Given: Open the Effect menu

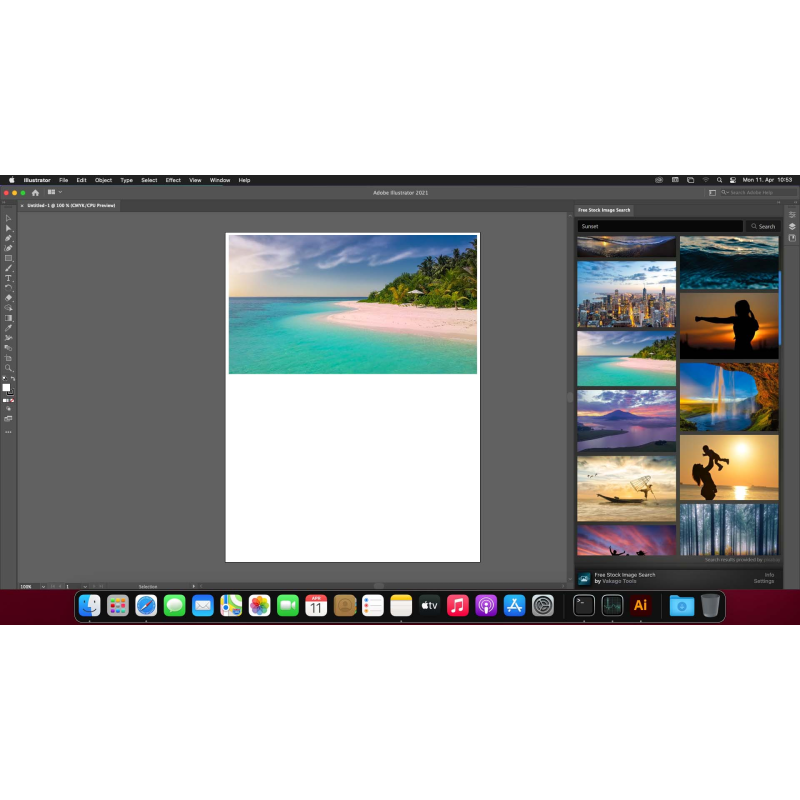Looking at the screenshot, I should tap(173, 180).
